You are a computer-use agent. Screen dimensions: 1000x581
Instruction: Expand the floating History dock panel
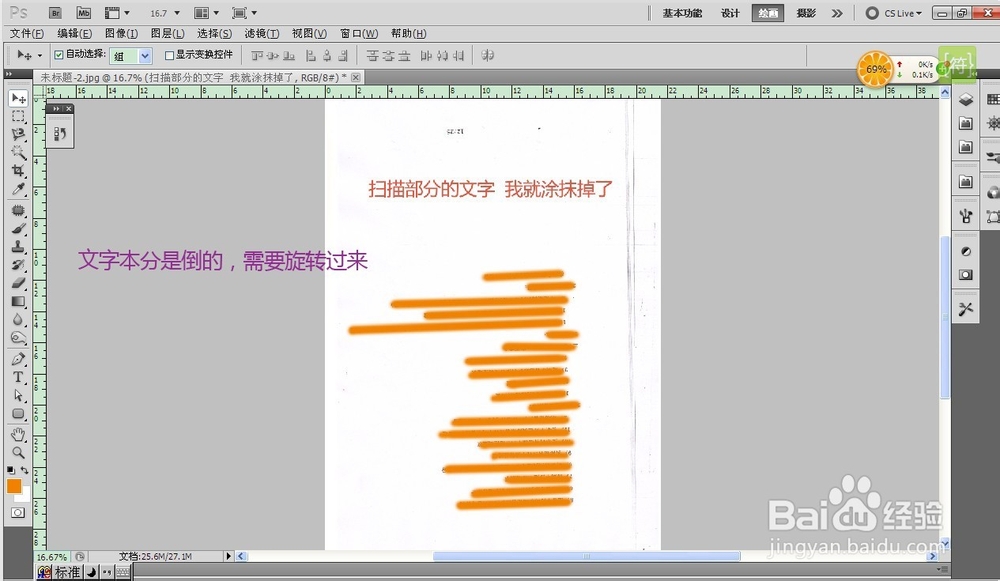(56, 109)
